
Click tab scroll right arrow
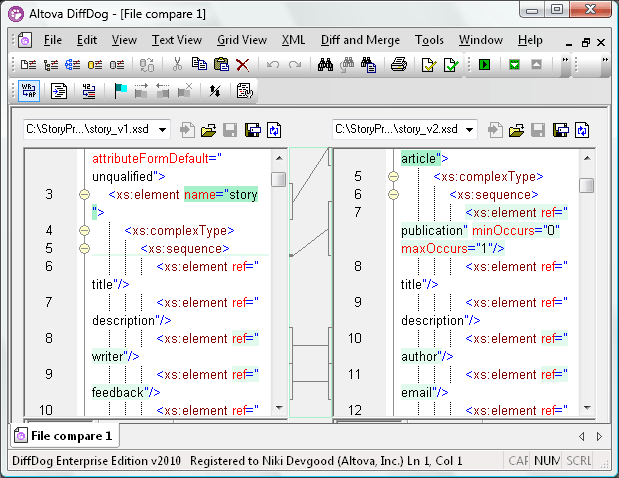pos(599,437)
